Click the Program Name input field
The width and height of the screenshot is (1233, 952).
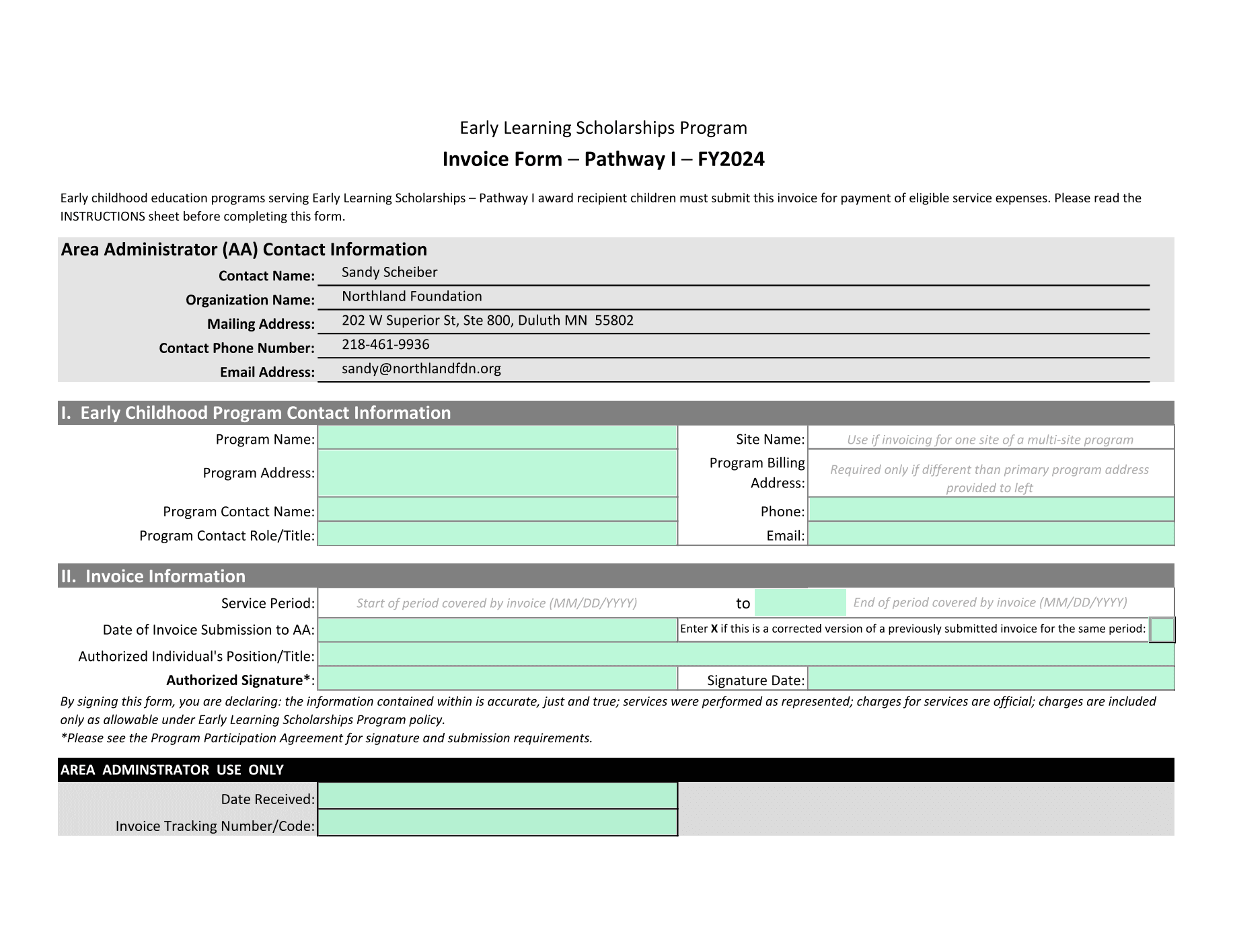click(x=497, y=438)
